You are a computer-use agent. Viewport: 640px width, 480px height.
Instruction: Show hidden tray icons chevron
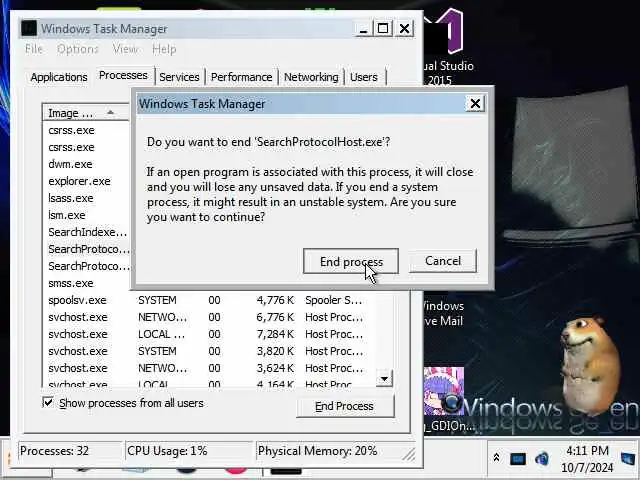pyautogui.click(x=496, y=458)
